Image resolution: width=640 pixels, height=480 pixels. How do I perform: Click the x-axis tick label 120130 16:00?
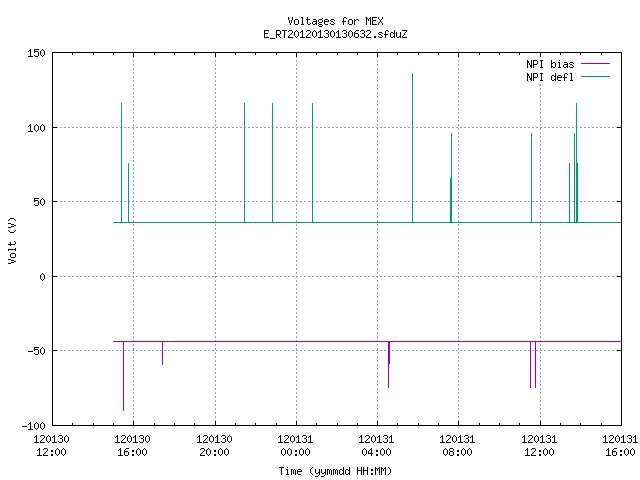(x=132, y=446)
